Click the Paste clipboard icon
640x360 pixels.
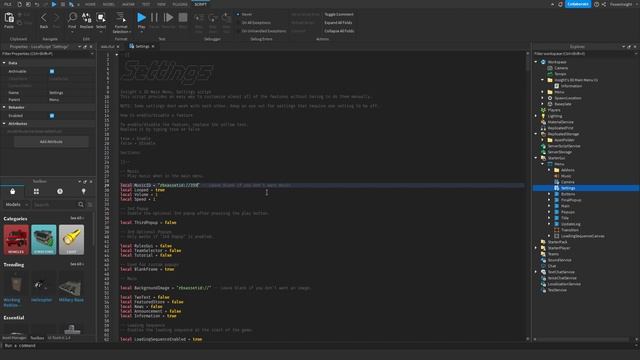9,18
